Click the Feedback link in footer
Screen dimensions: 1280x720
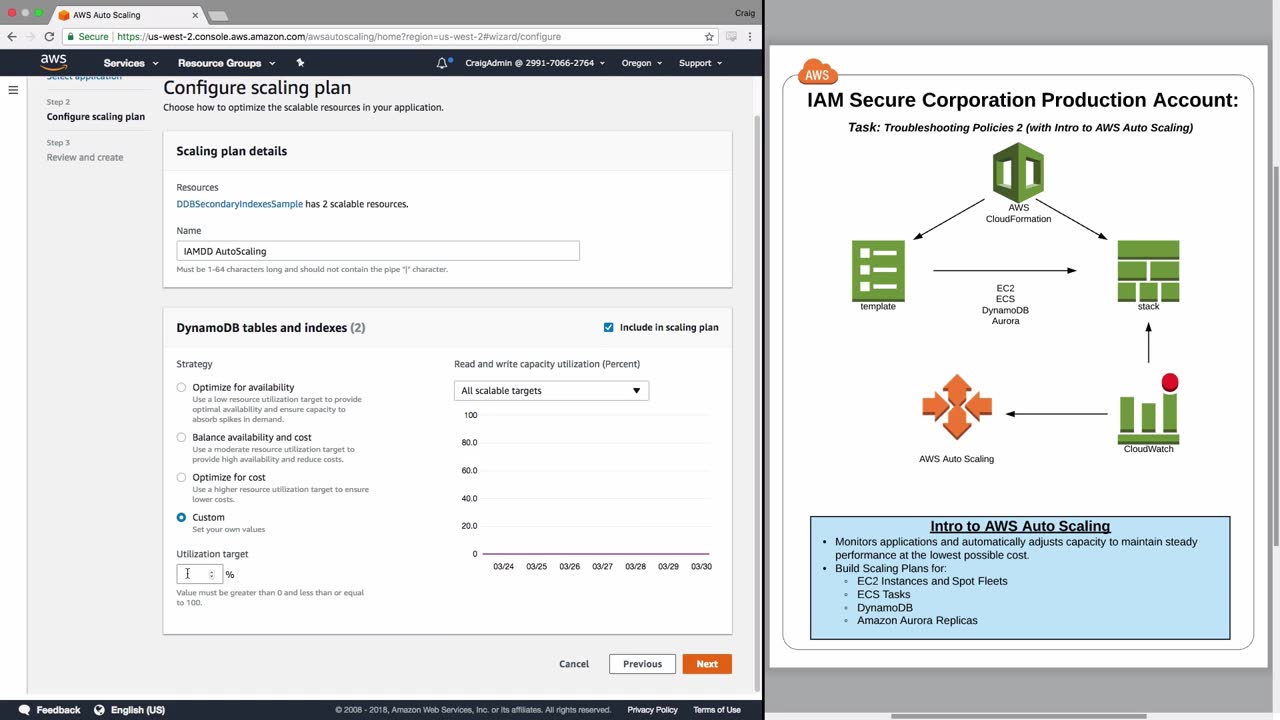[58, 710]
